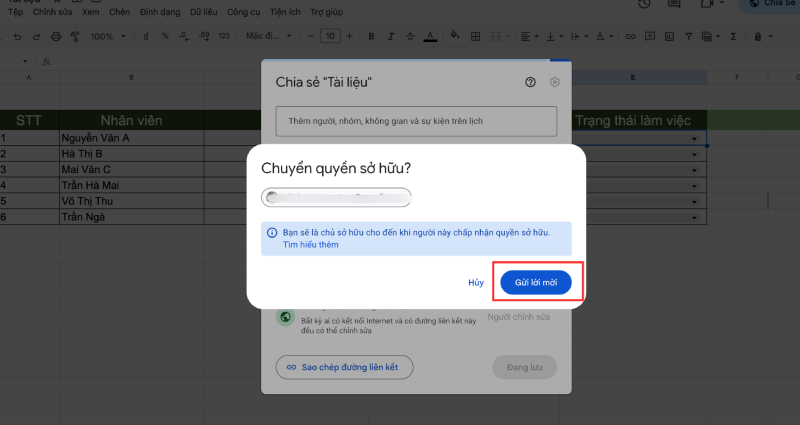Open version history clock icon
Image resolution: width=800 pixels, height=425 pixels.
644,4
